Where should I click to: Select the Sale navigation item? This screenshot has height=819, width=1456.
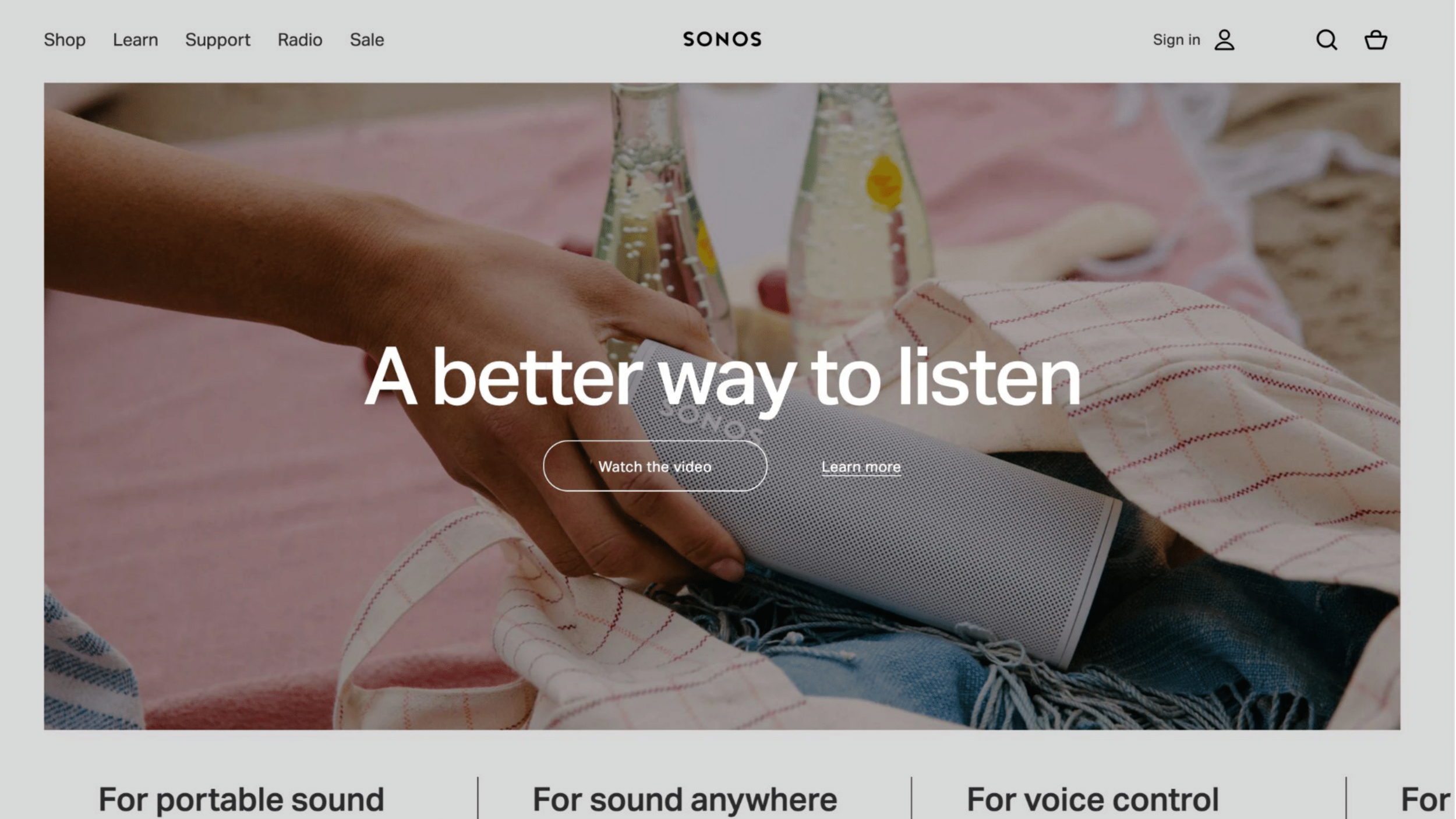(367, 40)
